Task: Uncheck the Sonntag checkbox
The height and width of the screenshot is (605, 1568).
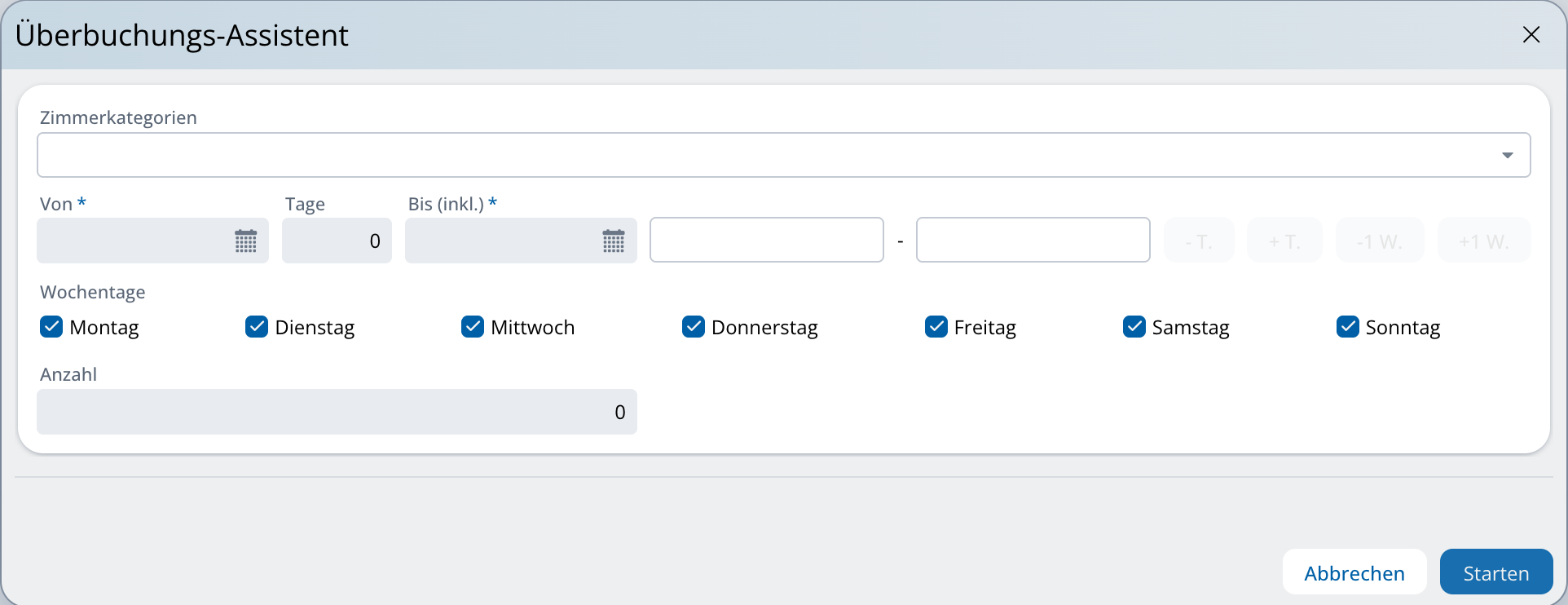Action: [x=1348, y=327]
